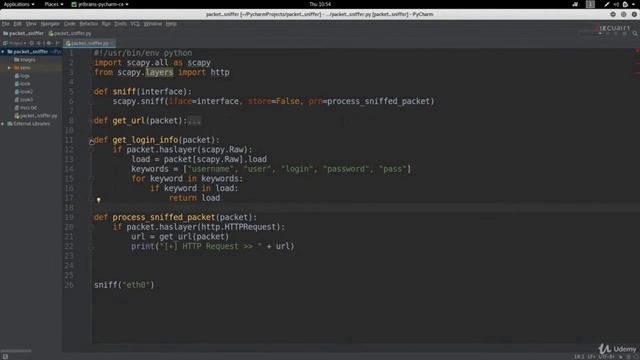Select External Libraries in project tree
Image resolution: width=640 pixels, height=360 pixels.
pyautogui.click(x=29, y=124)
